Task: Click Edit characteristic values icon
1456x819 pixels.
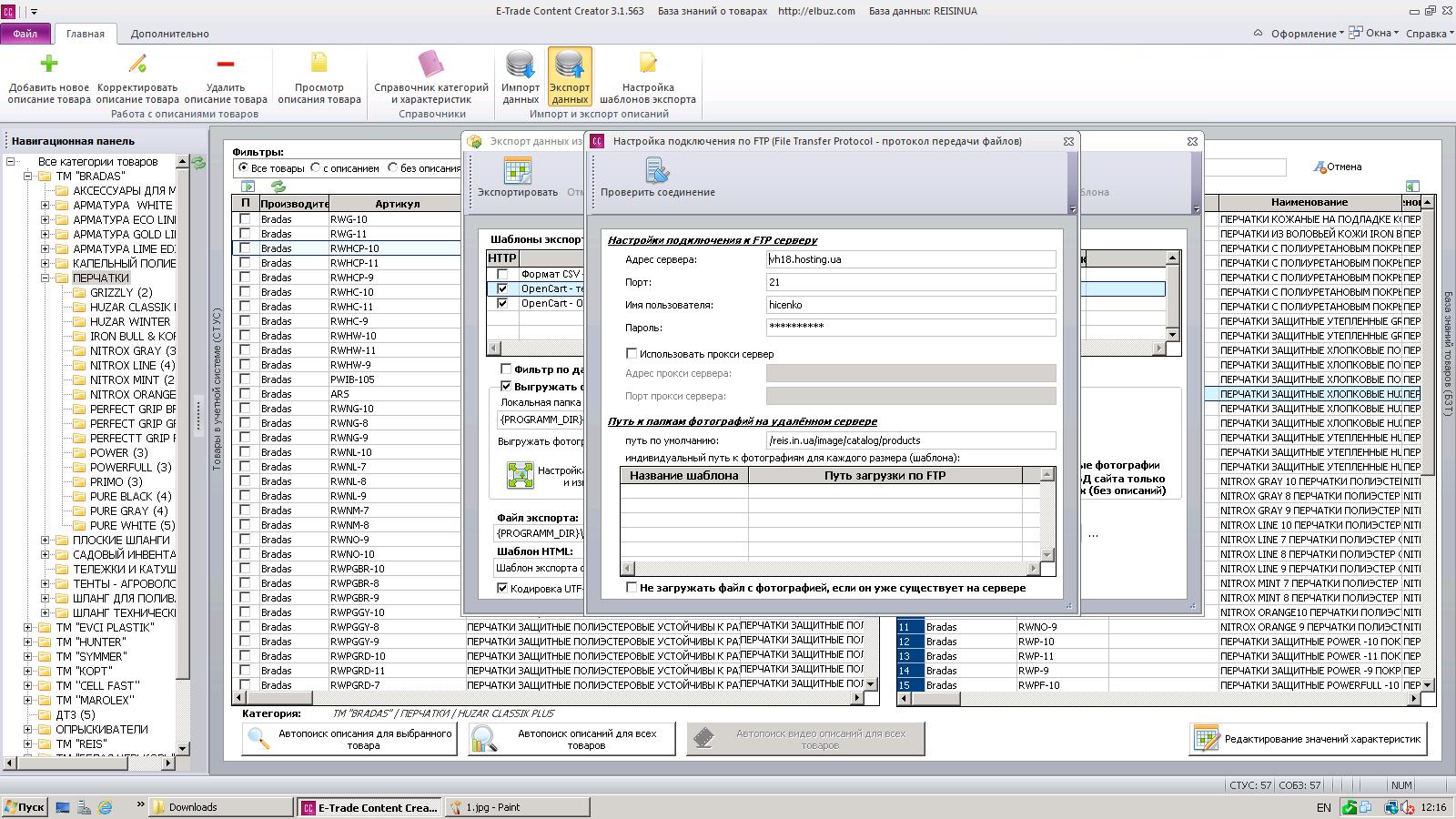Action: pos(1207,738)
